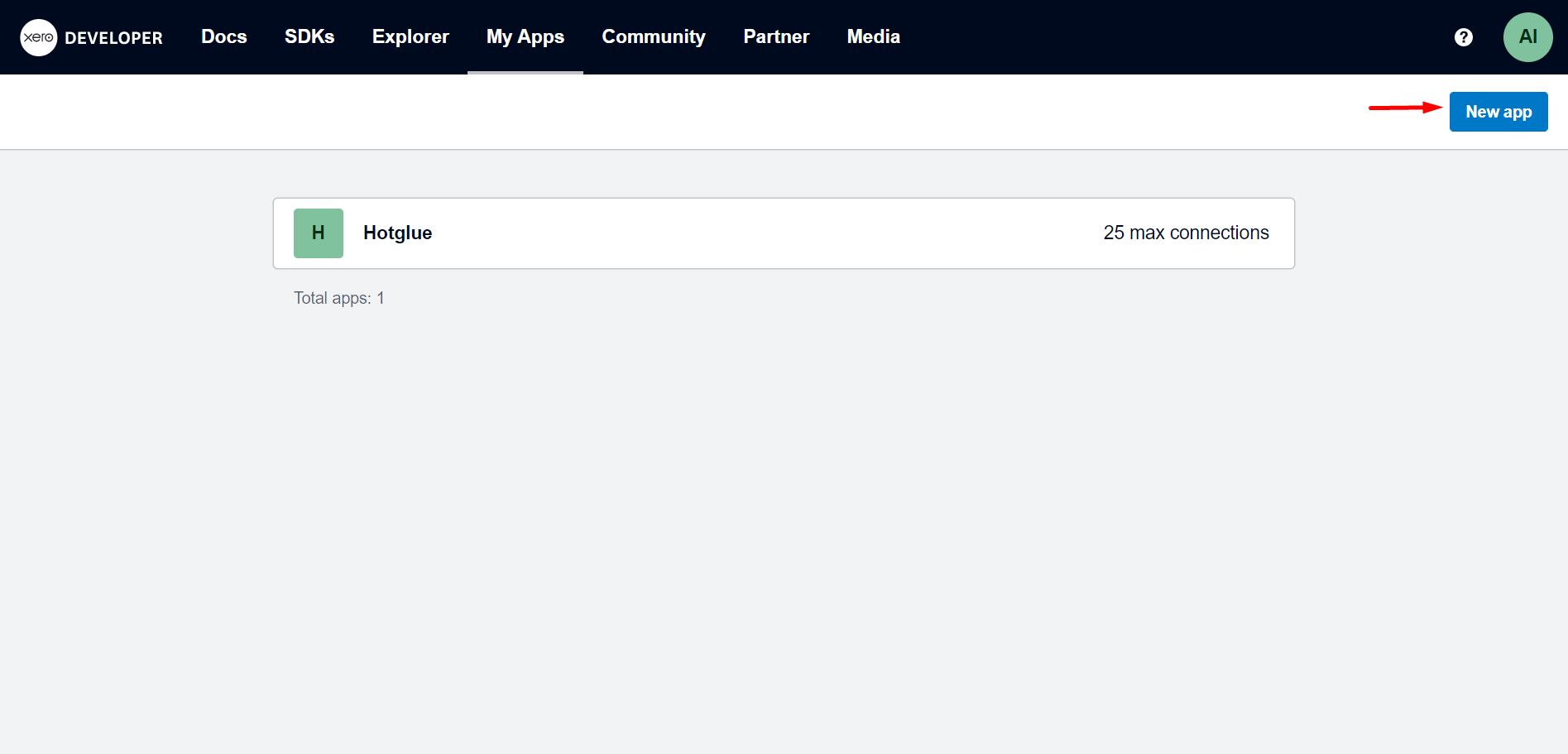Open the Partner page

coord(776,37)
